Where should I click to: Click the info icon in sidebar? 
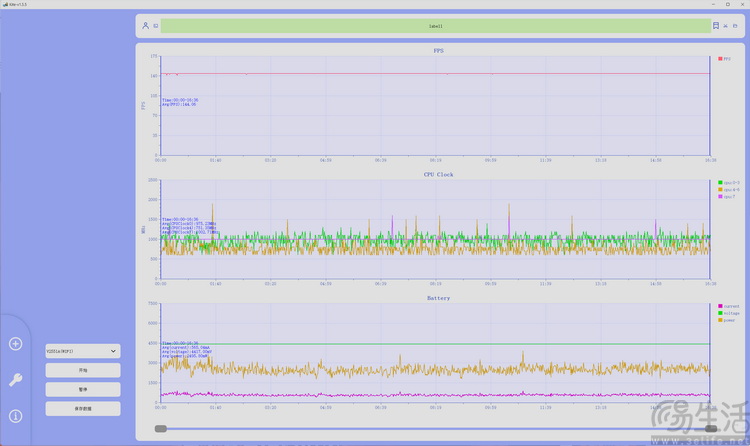click(15, 415)
